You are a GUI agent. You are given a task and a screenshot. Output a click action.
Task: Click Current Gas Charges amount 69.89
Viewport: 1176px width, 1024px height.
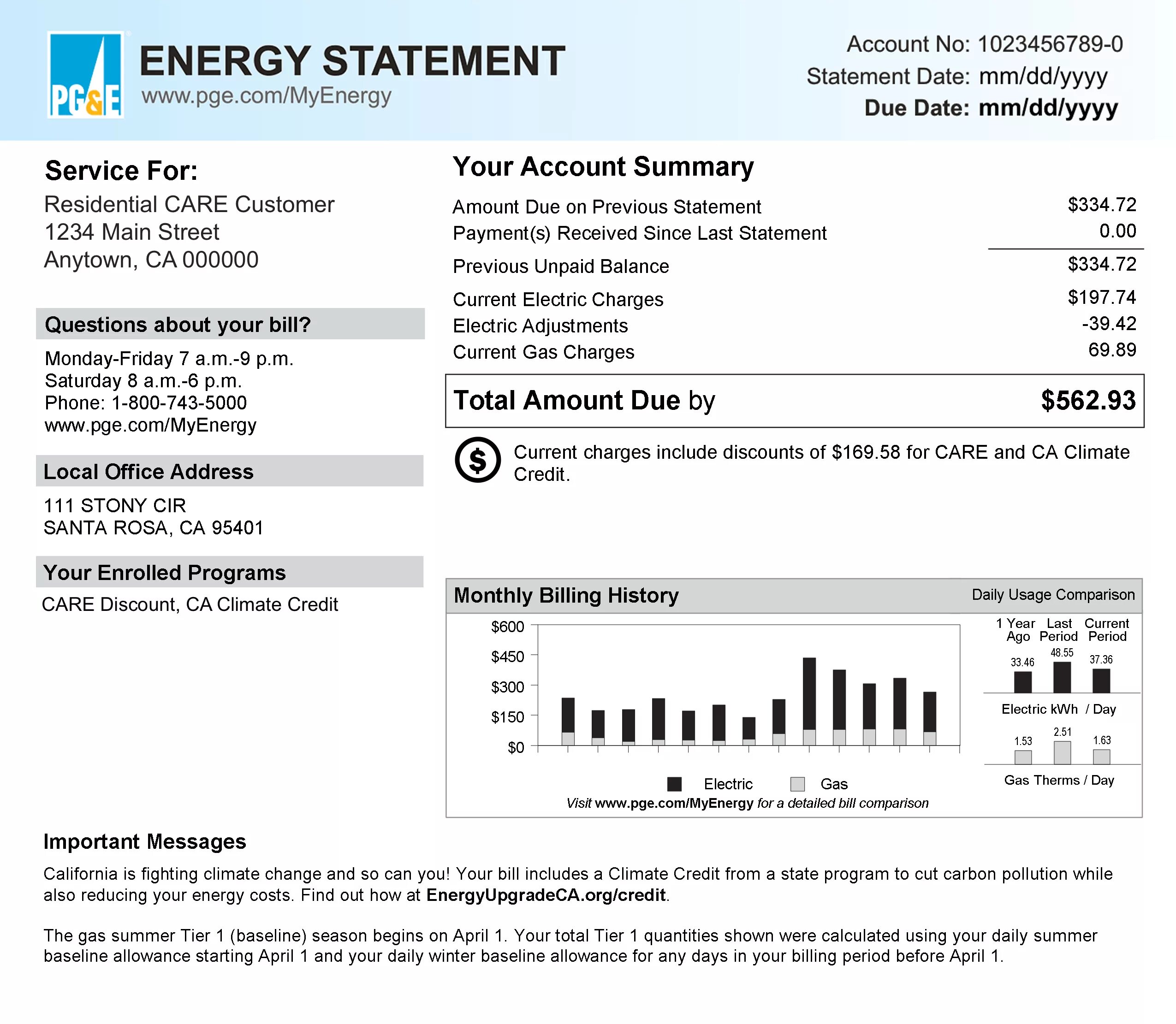coord(1112,350)
